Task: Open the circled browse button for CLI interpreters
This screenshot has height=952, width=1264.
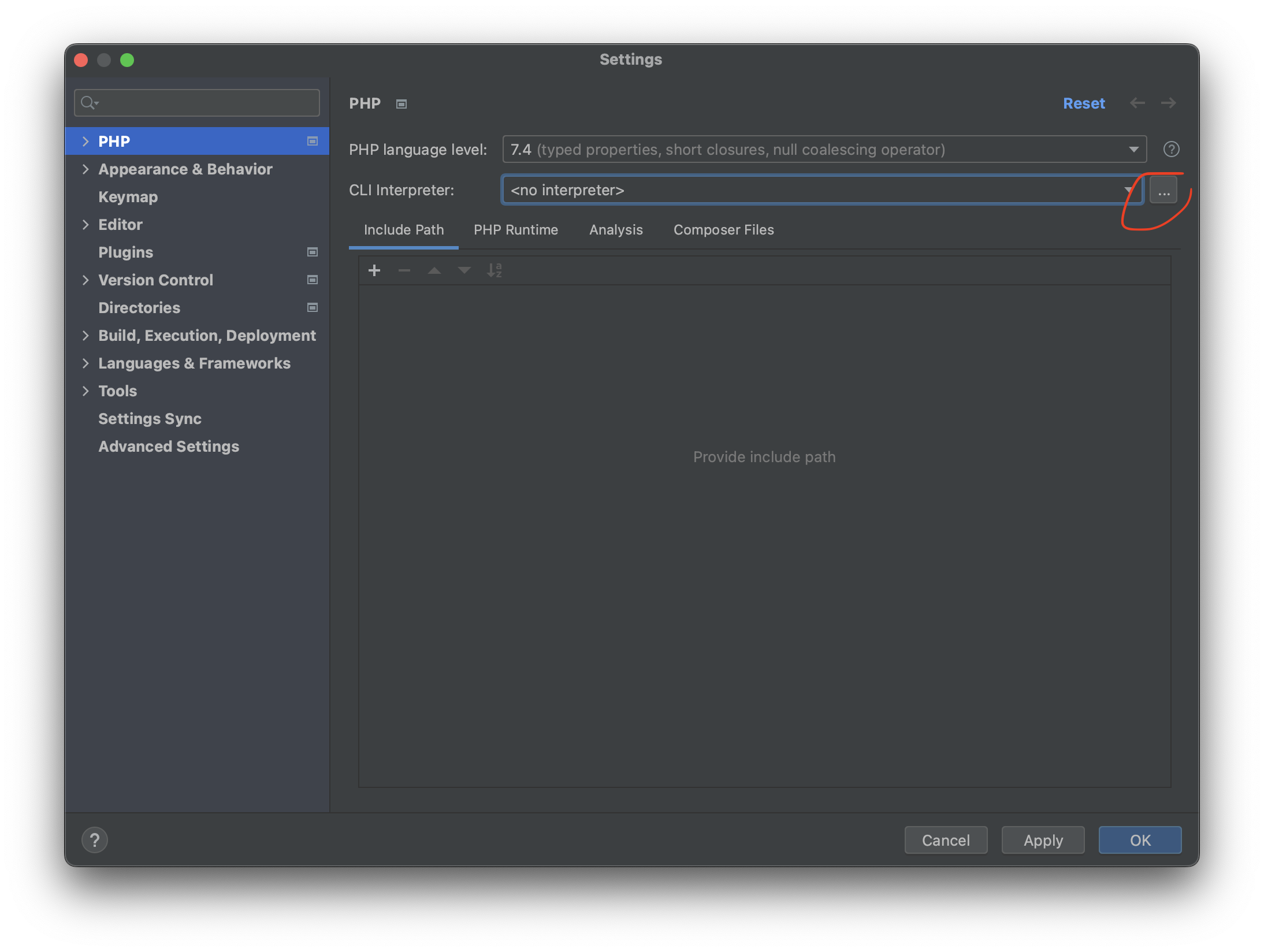Action: tap(1163, 191)
